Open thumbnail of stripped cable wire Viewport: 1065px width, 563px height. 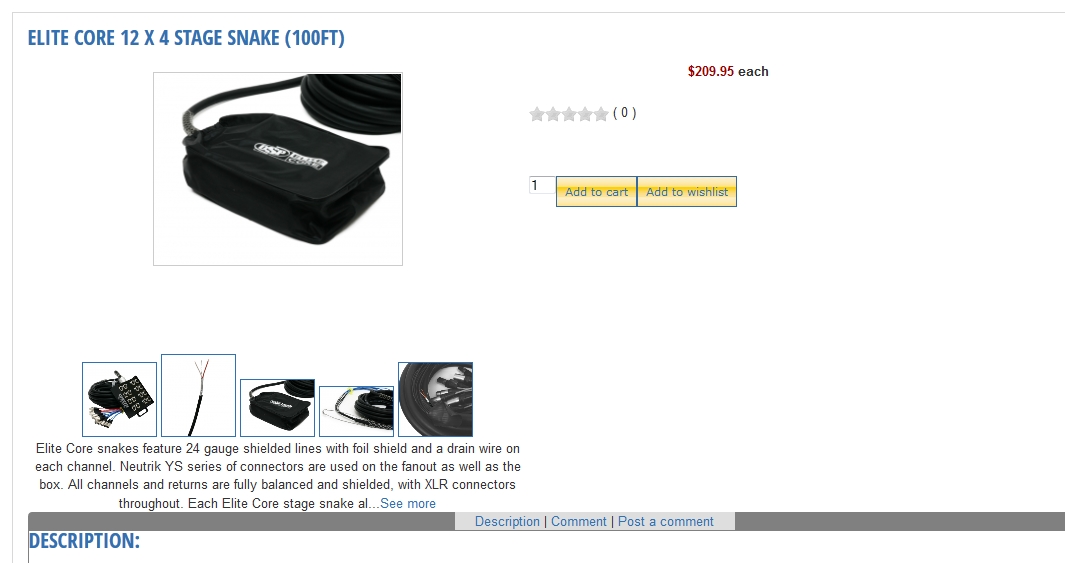tap(198, 395)
